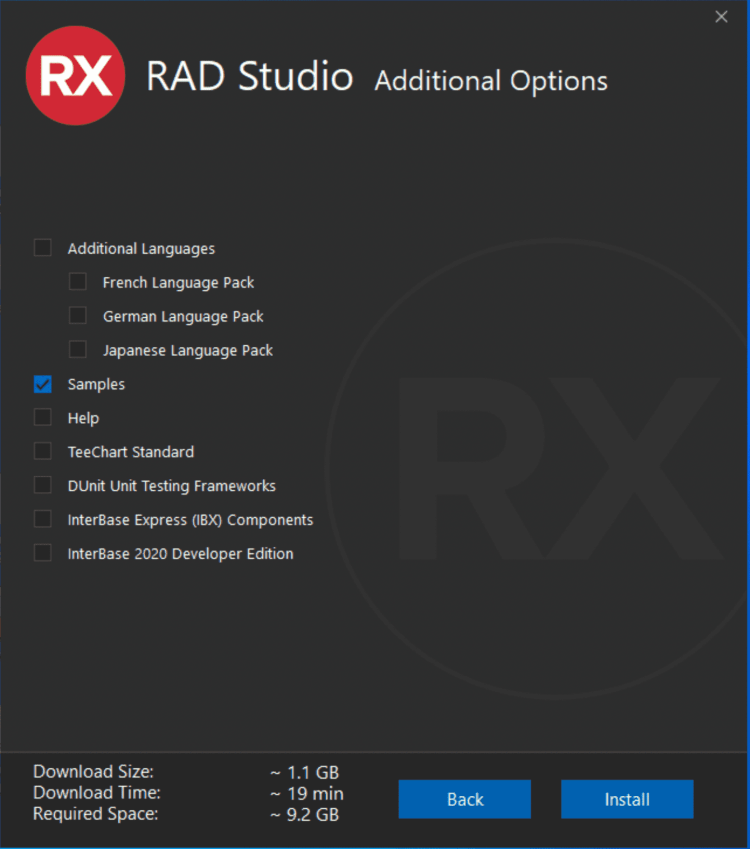Click the 'Download Time:' label
Image resolution: width=750 pixels, height=849 pixels.
pos(97,793)
